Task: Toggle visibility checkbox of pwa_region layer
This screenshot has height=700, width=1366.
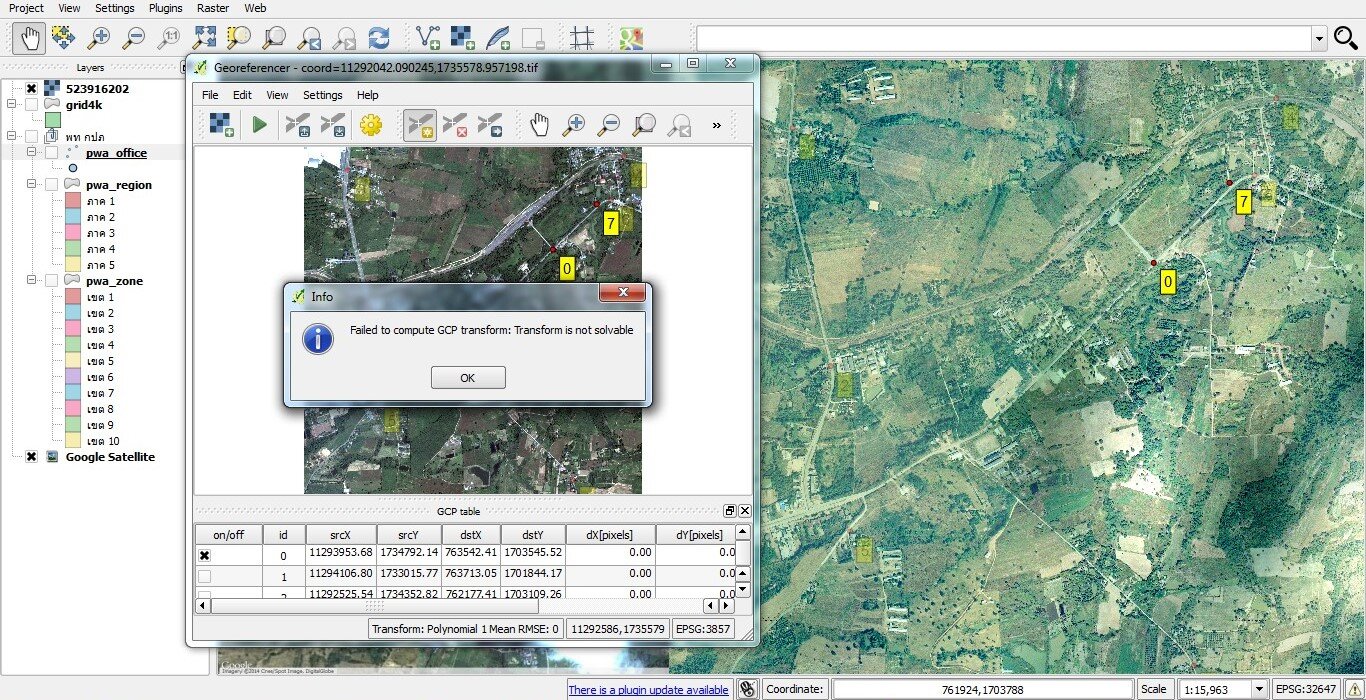Action: [x=51, y=185]
